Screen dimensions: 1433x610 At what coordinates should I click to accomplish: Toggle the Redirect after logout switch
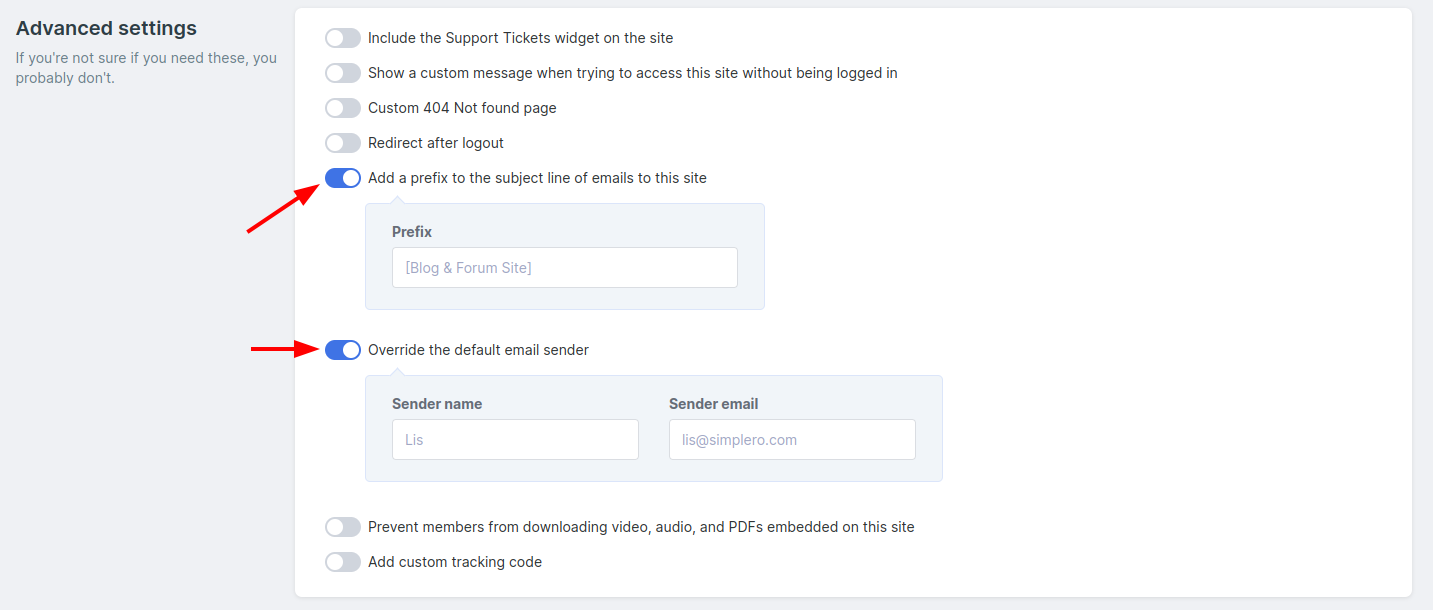[x=343, y=143]
